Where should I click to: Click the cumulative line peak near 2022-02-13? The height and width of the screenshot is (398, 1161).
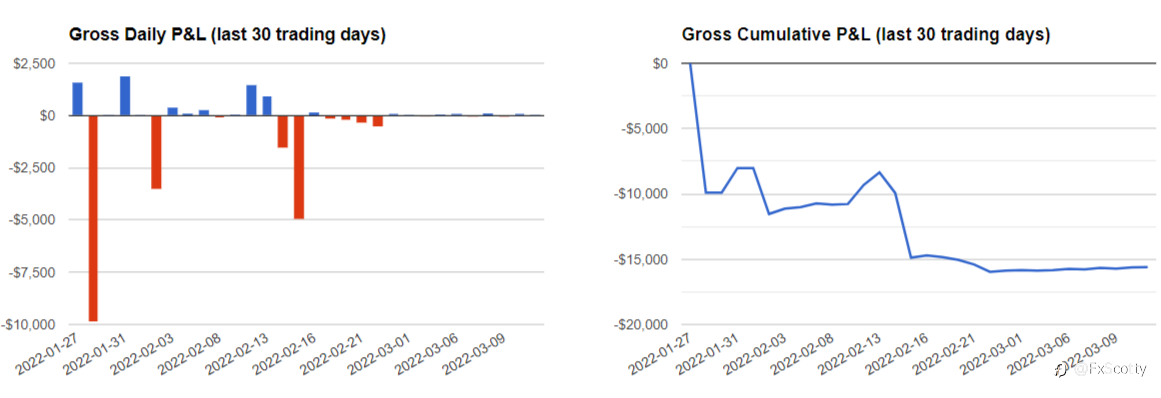coord(880,172)
